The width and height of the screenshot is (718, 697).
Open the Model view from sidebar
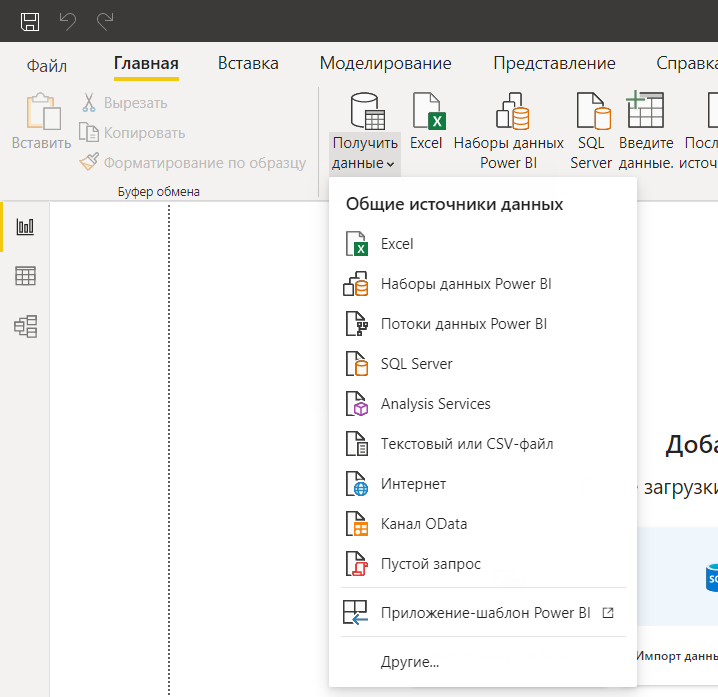(x=25, y=326)
